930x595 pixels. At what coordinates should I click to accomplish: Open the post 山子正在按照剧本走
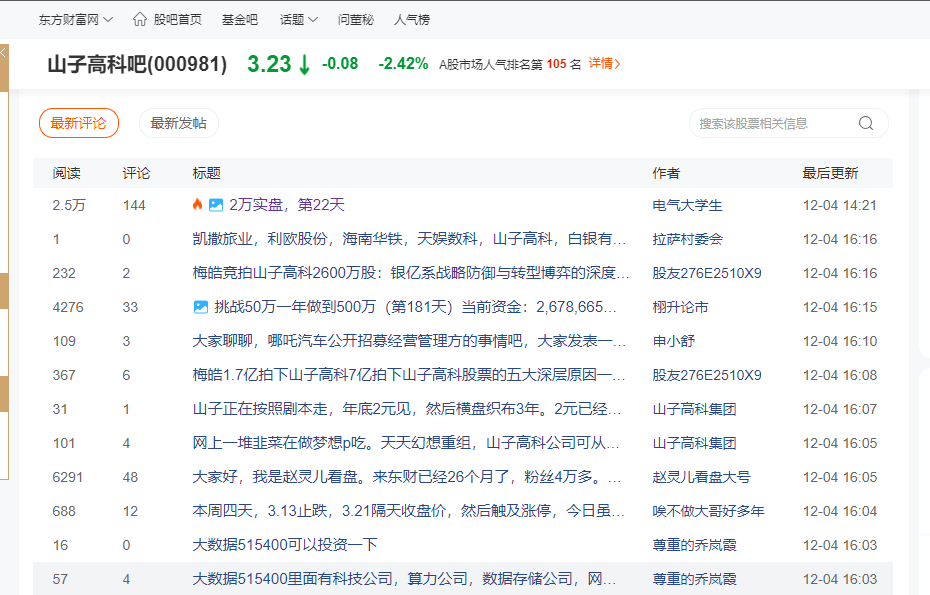pyautogui.click(x=407, y=409)
